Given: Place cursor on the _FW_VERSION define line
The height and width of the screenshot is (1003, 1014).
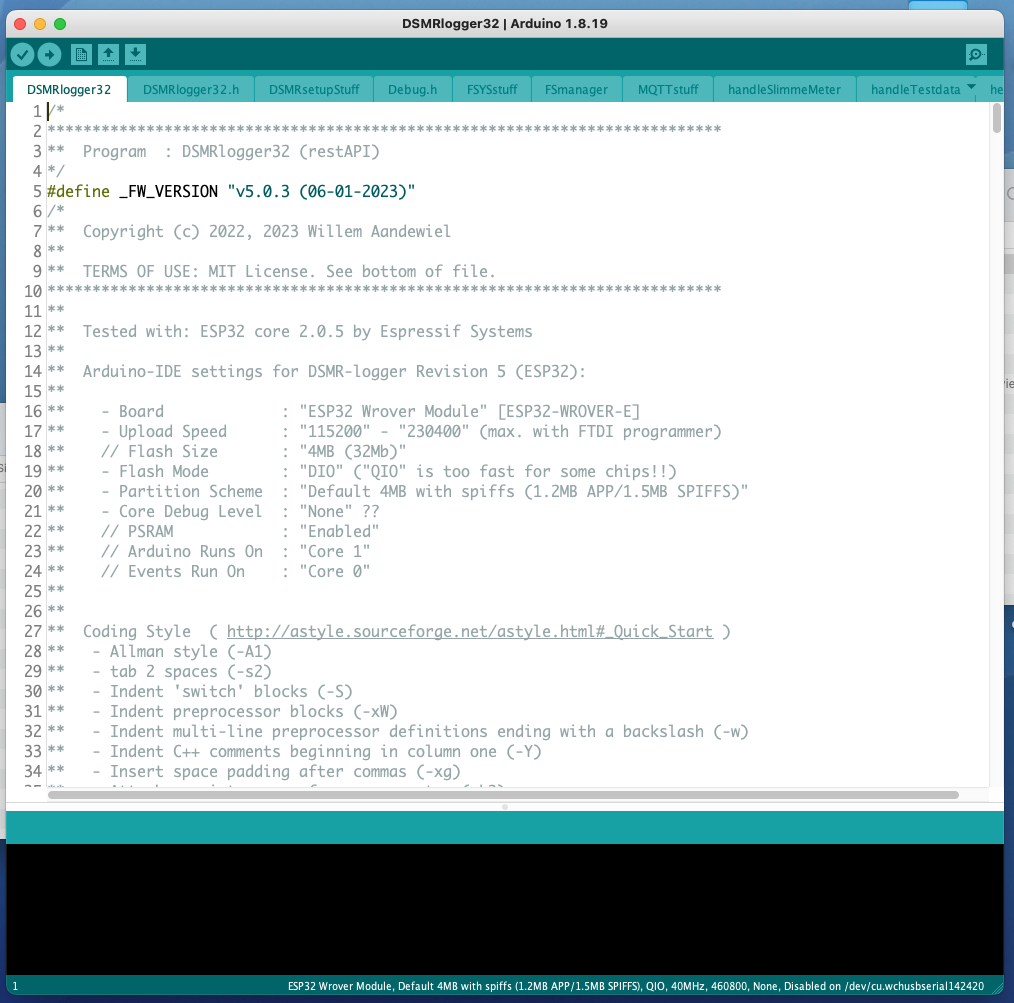Looking at the screenshot, I should [230, 191].
